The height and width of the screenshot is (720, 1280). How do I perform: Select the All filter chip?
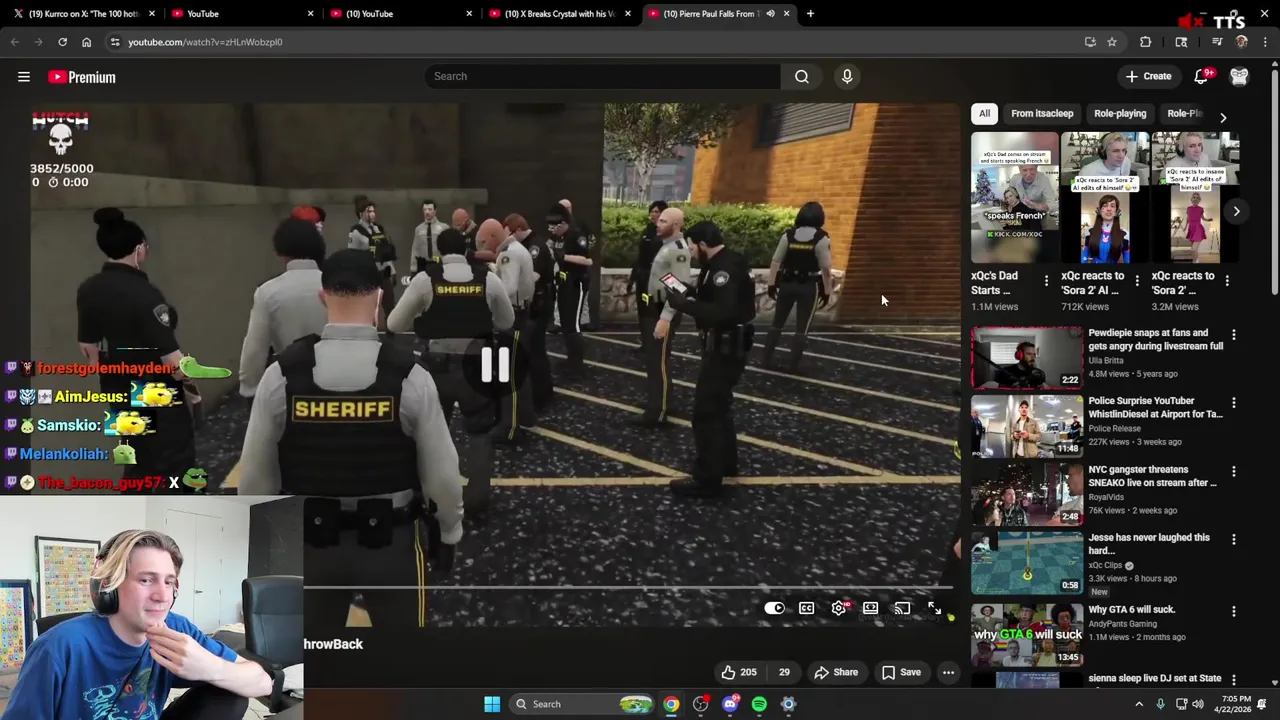984,113
